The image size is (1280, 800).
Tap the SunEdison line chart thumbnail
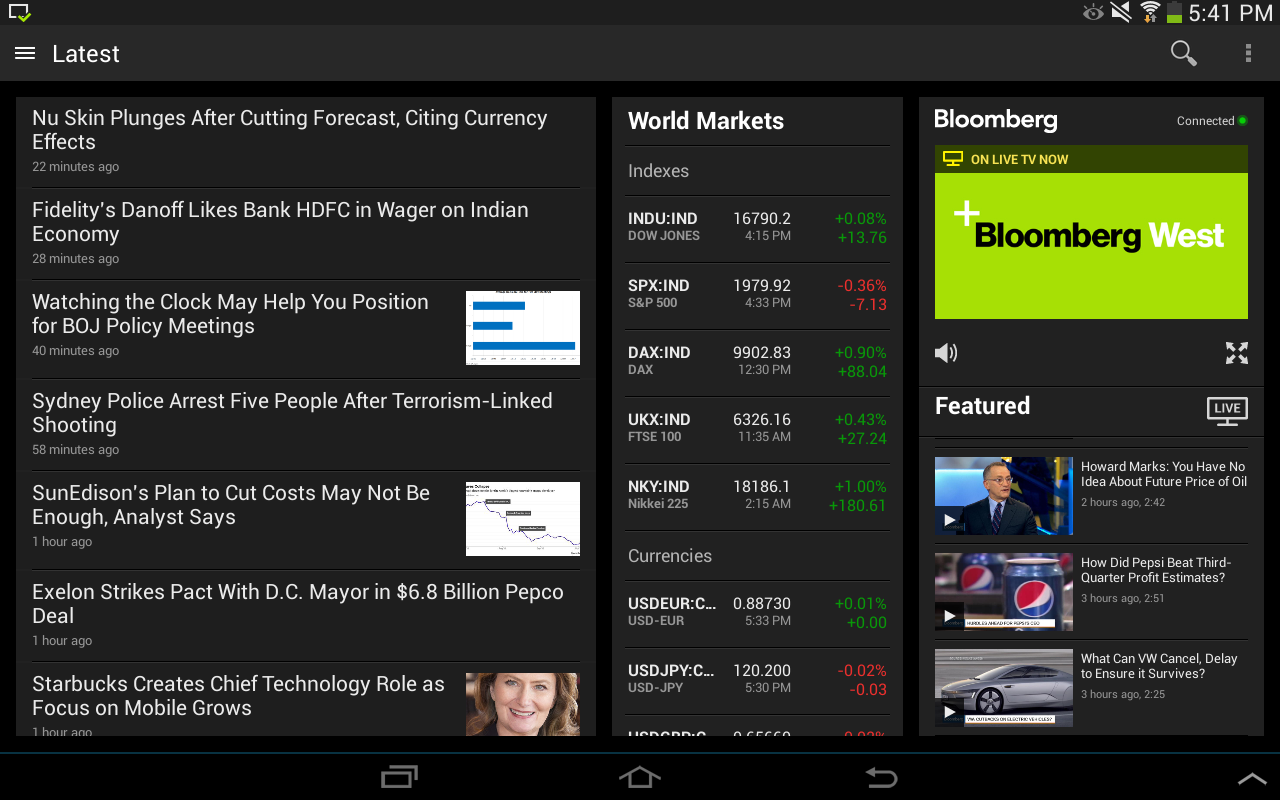523,519
